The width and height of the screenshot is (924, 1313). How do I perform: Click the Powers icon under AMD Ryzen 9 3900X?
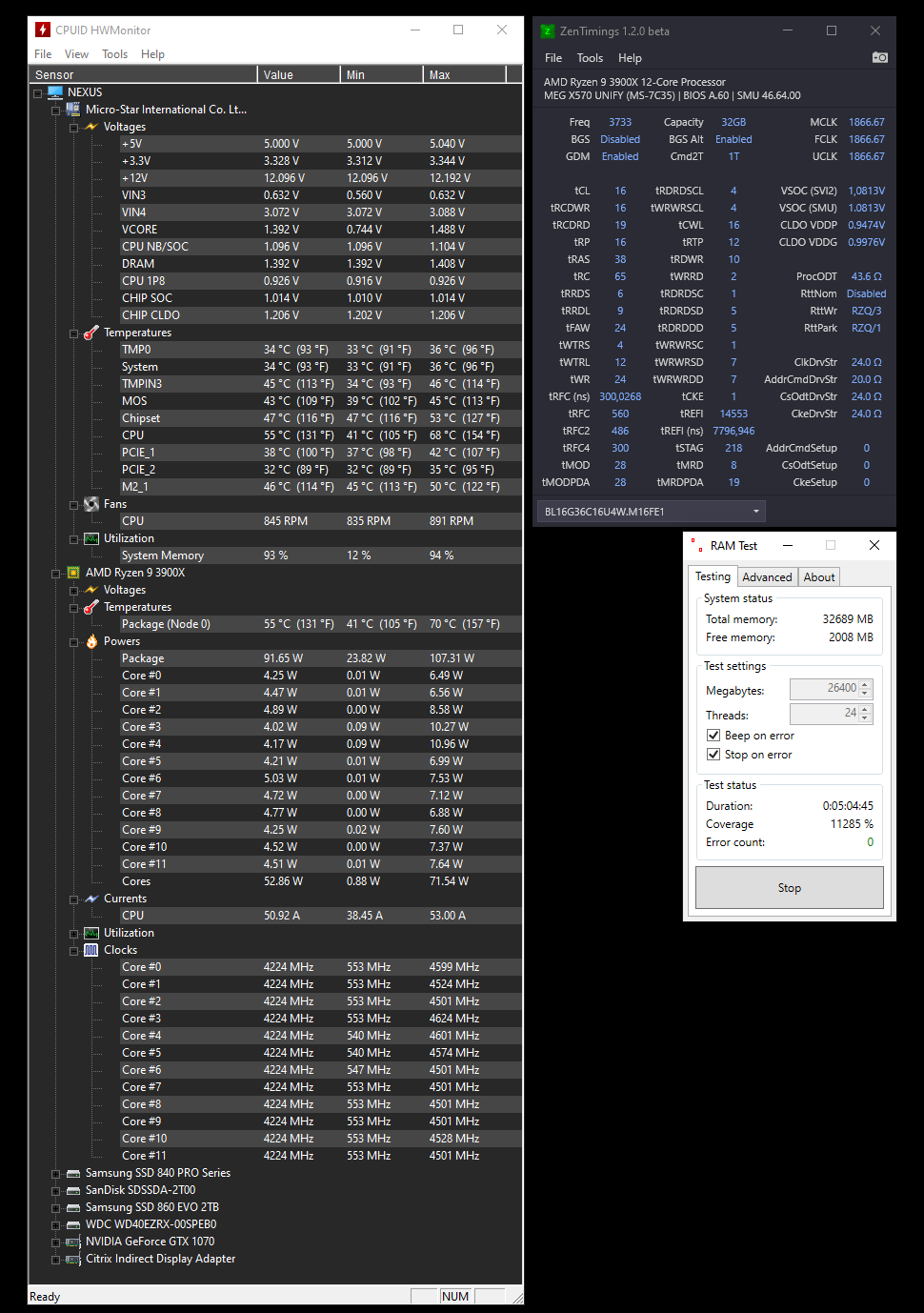(x=92, y=640)
